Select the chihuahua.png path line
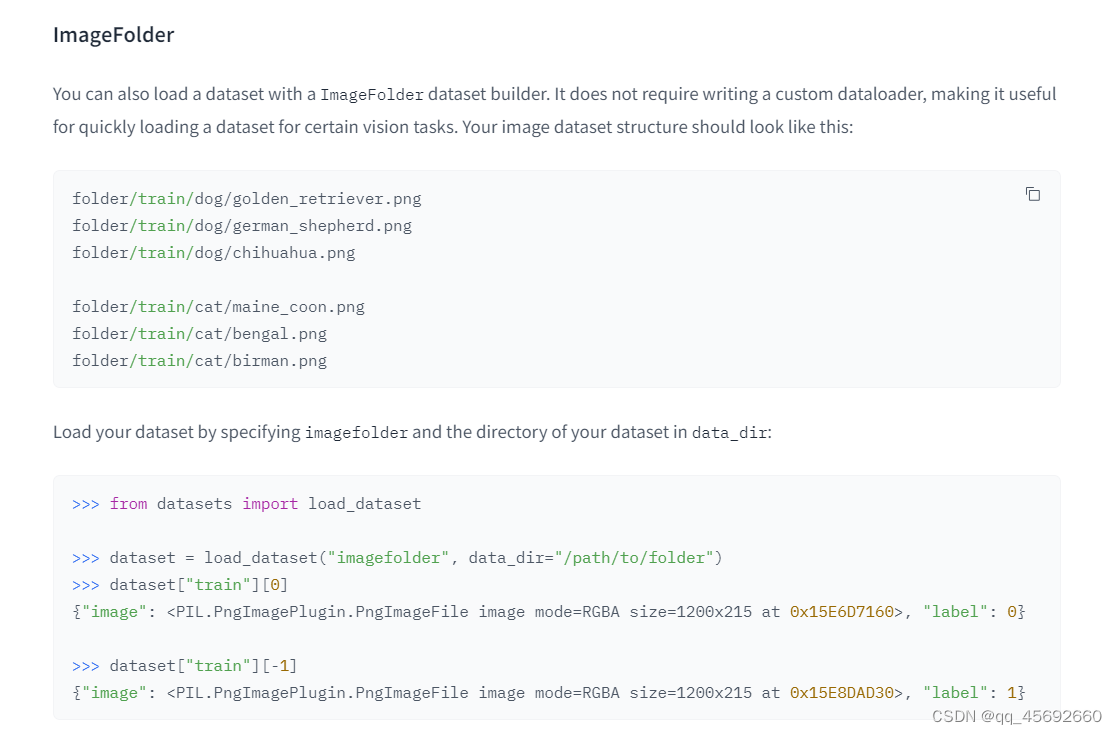1117x734 pixels. [x=213, y=252]
